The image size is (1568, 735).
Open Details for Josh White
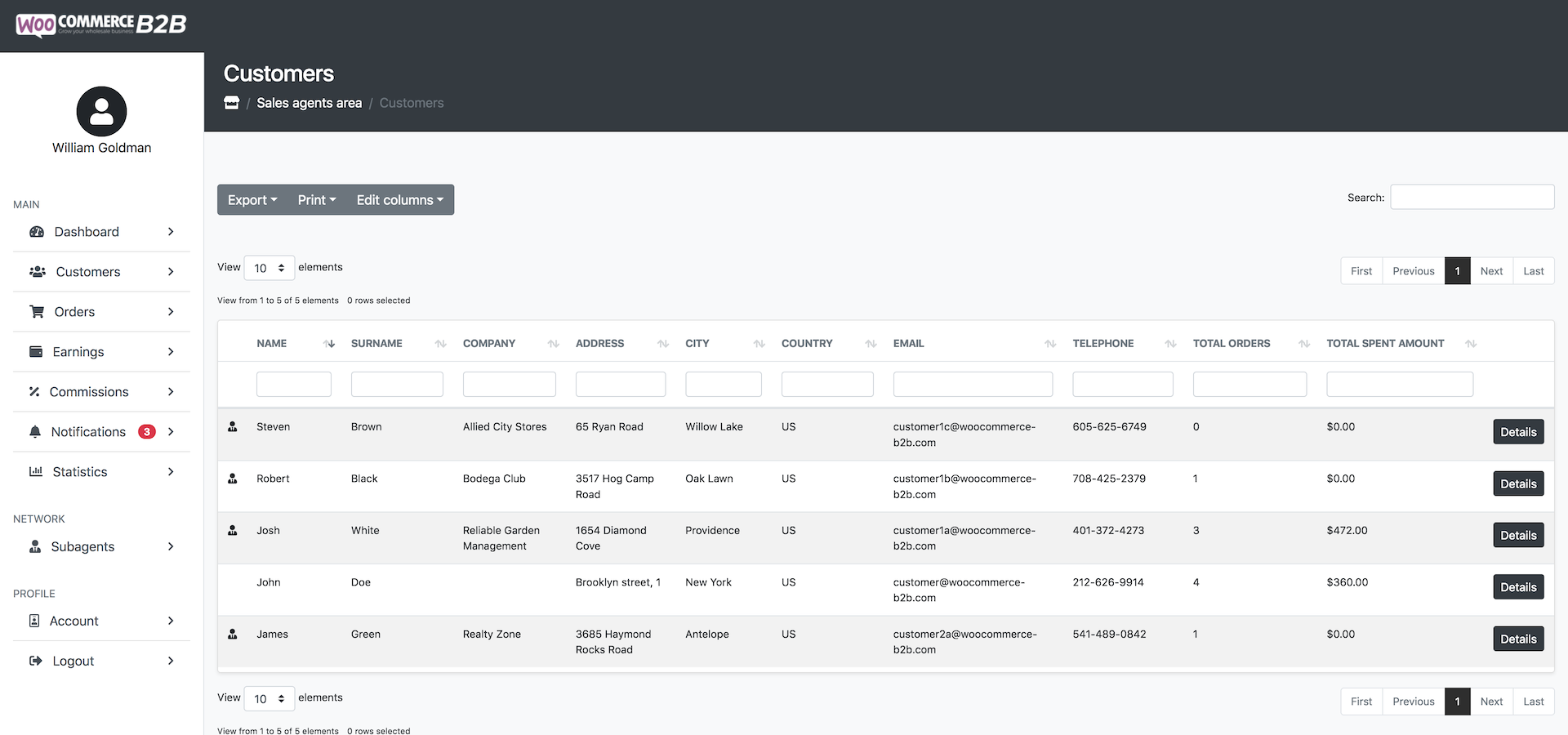click(1517, 536)
